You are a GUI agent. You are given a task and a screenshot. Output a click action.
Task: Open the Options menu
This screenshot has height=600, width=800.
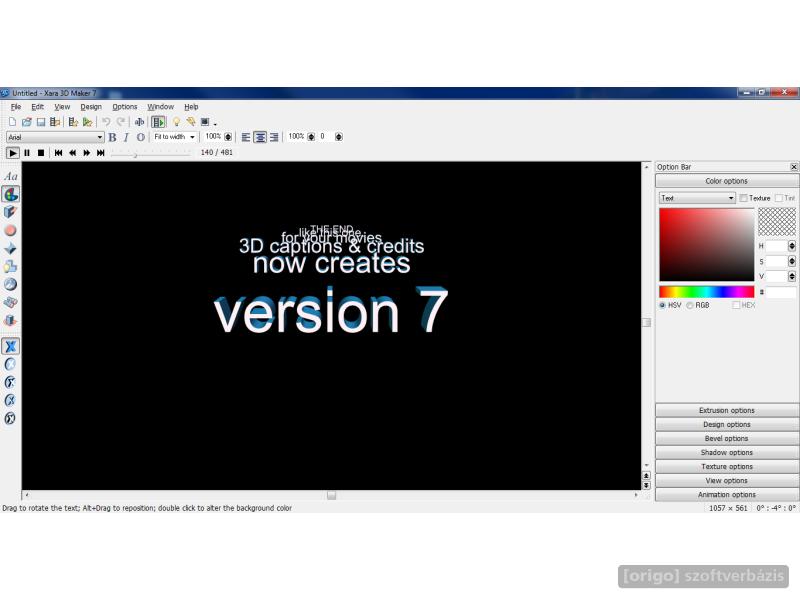124,107
